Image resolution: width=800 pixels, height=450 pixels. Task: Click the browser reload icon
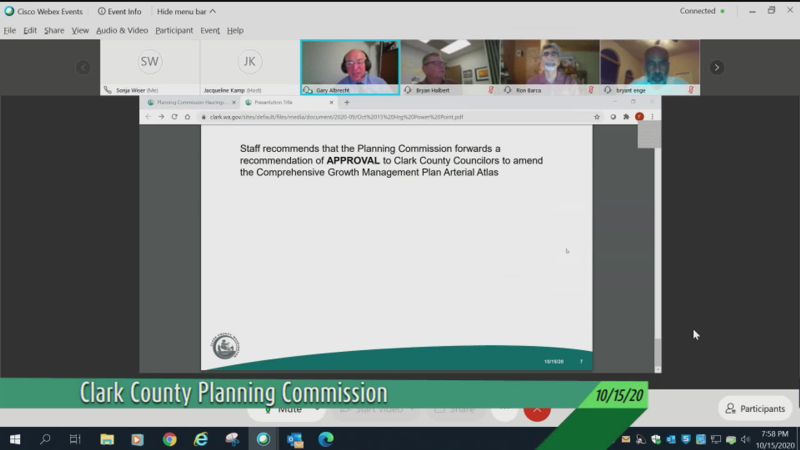point(174,117)
